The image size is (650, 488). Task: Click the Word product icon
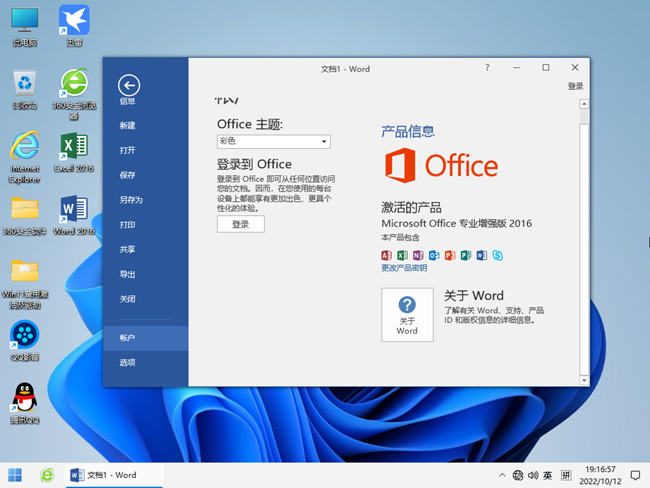pos(482,255)
